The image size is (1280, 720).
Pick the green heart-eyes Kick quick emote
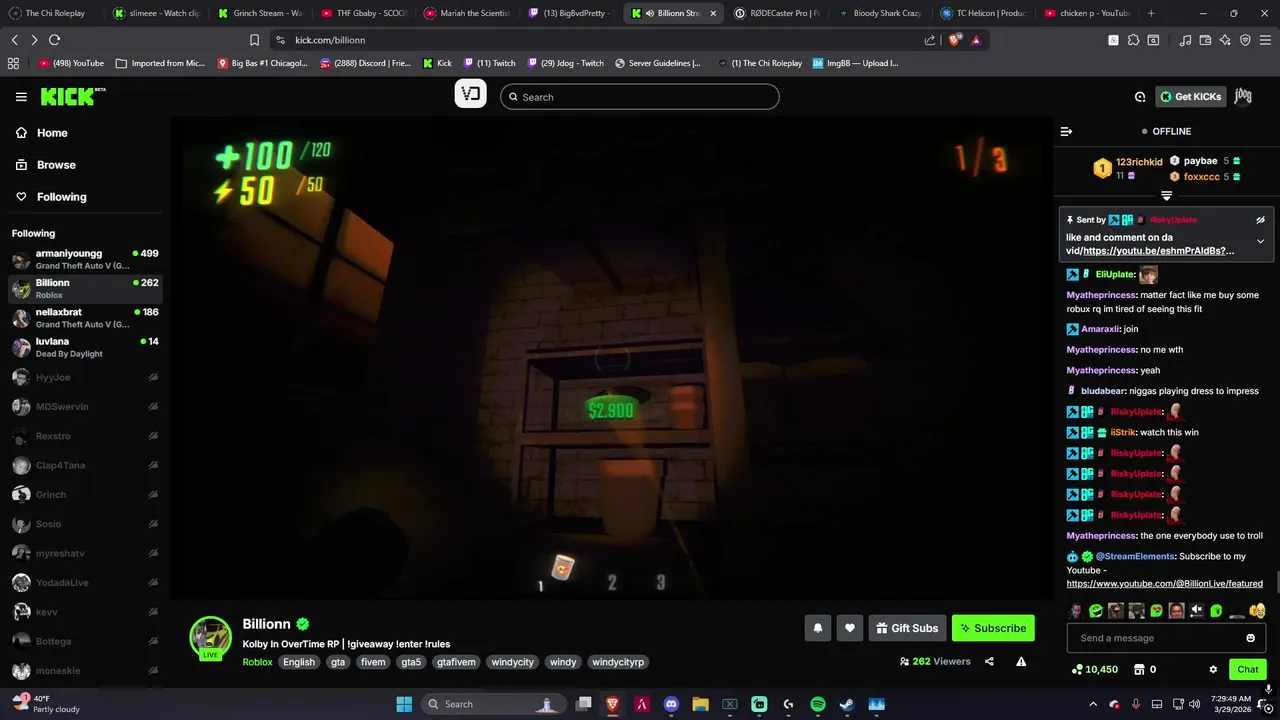tap(1157, 610)
